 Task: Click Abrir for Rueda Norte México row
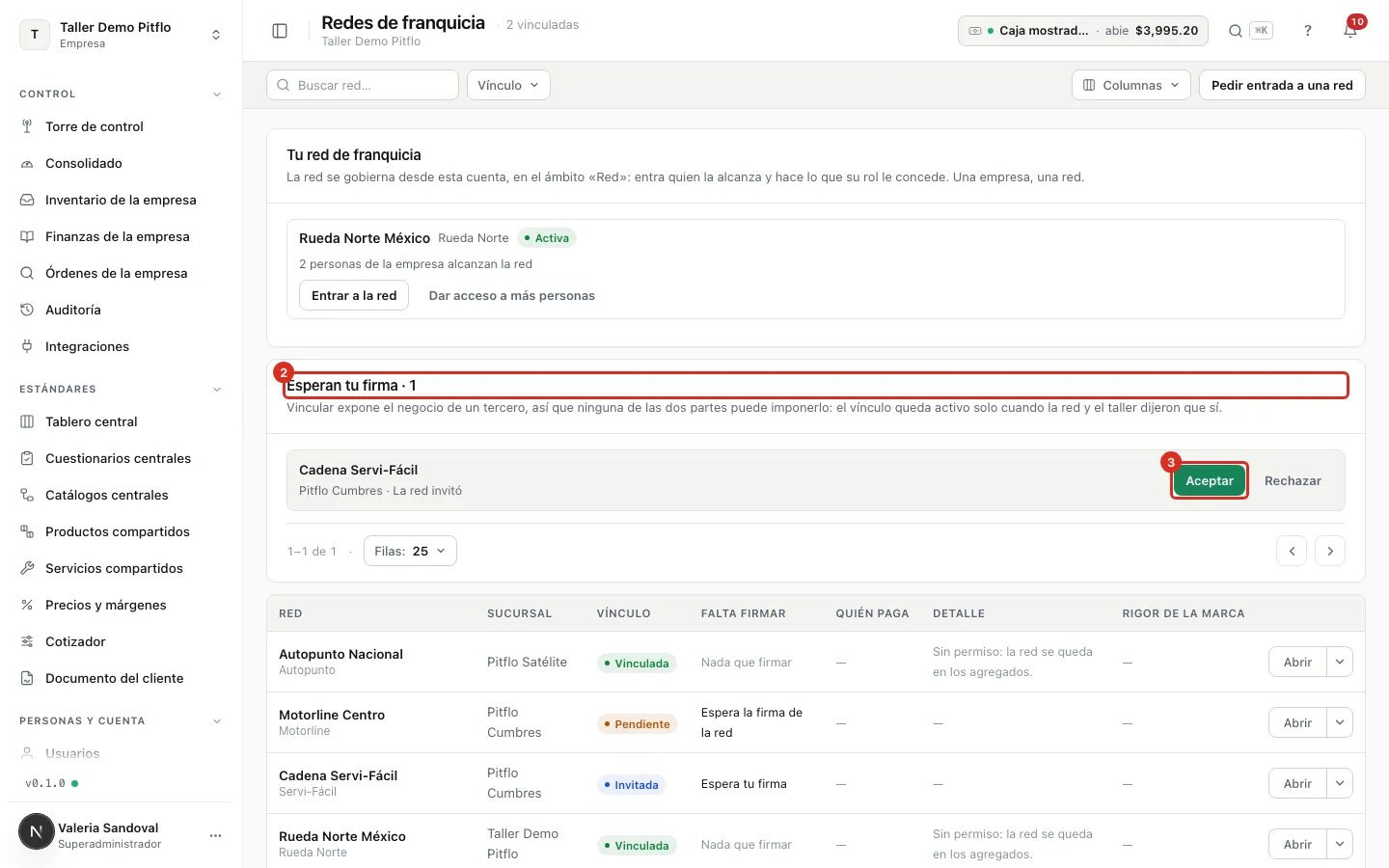(x=1297, y=844)
